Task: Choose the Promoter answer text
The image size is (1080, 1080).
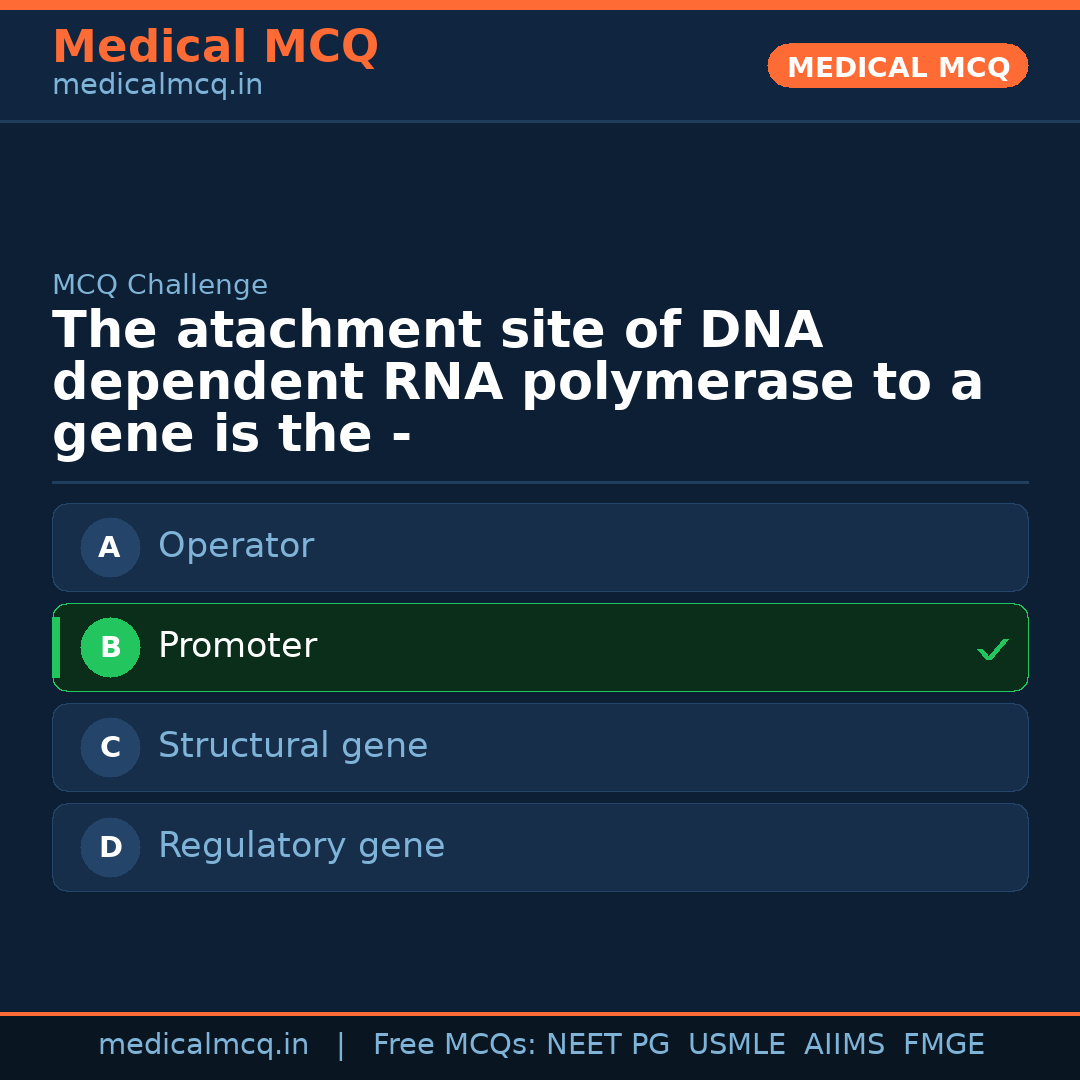Action: click(x=237, y=646)
